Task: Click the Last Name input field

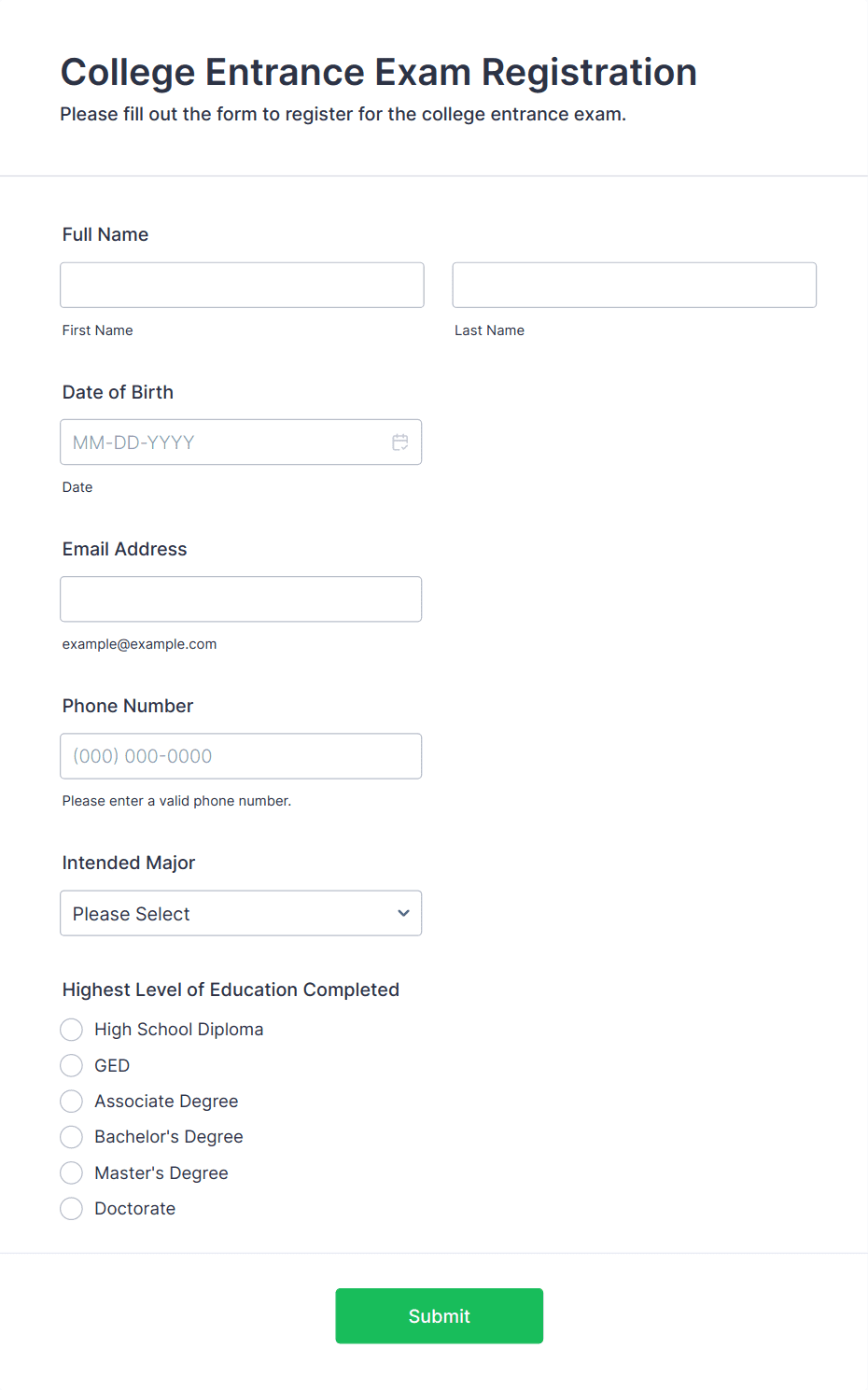Action: pos(634,285)
